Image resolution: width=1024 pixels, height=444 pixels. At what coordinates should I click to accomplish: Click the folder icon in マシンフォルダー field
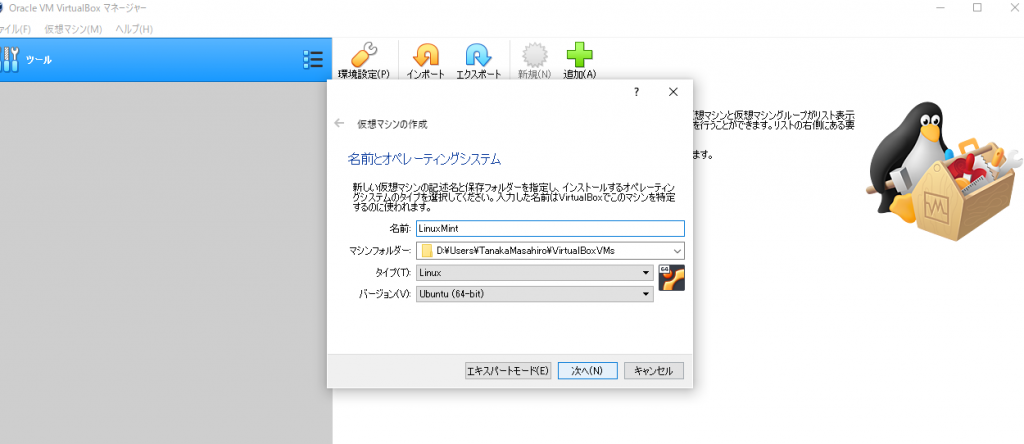click(x=427, y=250)
